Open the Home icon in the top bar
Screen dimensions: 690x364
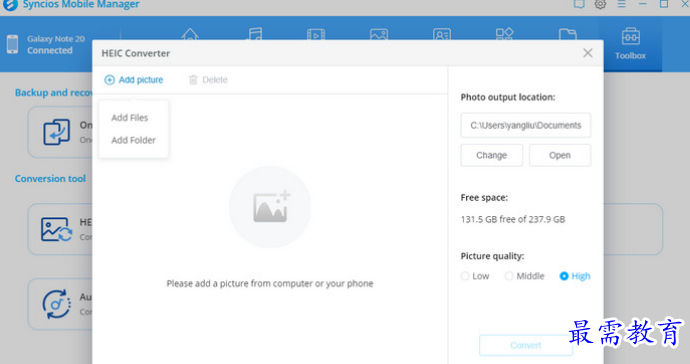tap(190, 34)
